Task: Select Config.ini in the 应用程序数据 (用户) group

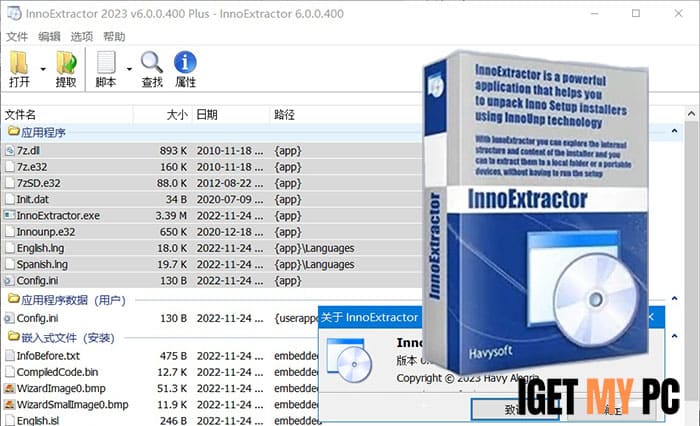Action: pos(161,318)
